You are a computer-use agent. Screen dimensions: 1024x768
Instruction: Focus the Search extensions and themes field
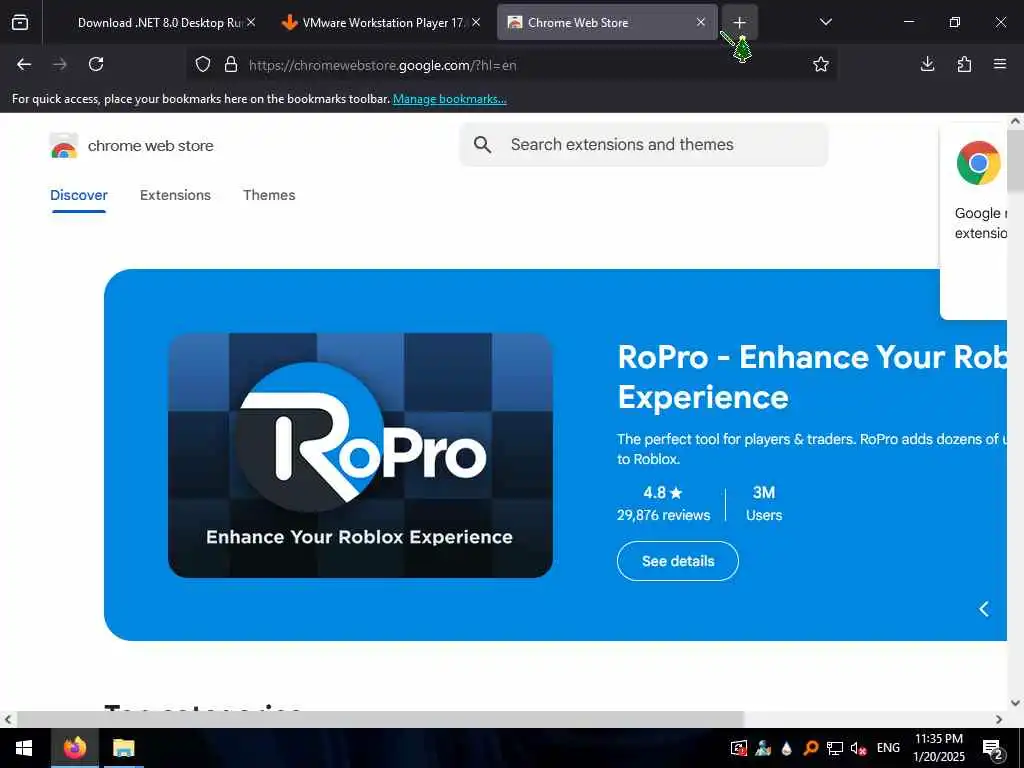click(x=644, y=144)
